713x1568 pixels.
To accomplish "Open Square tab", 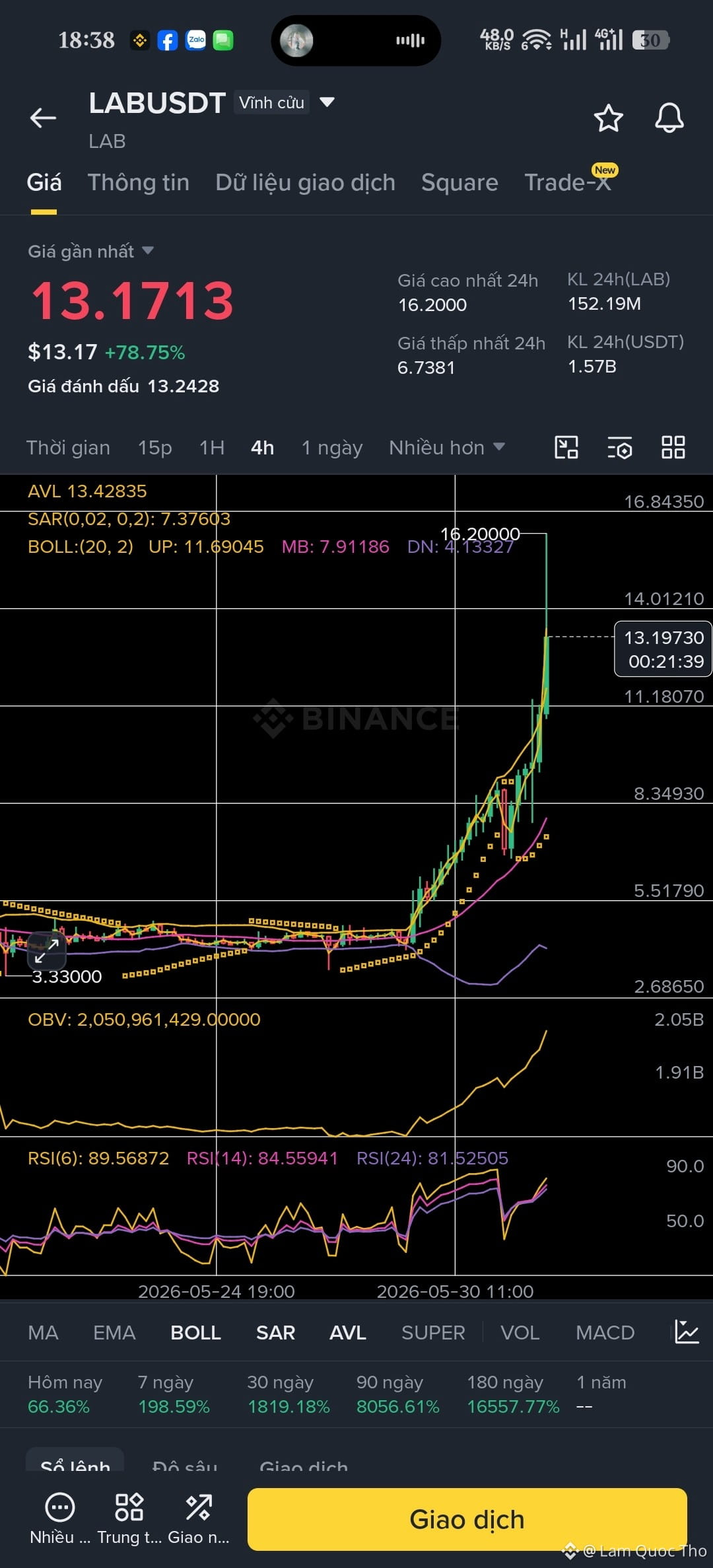I will tap(460, 182).
